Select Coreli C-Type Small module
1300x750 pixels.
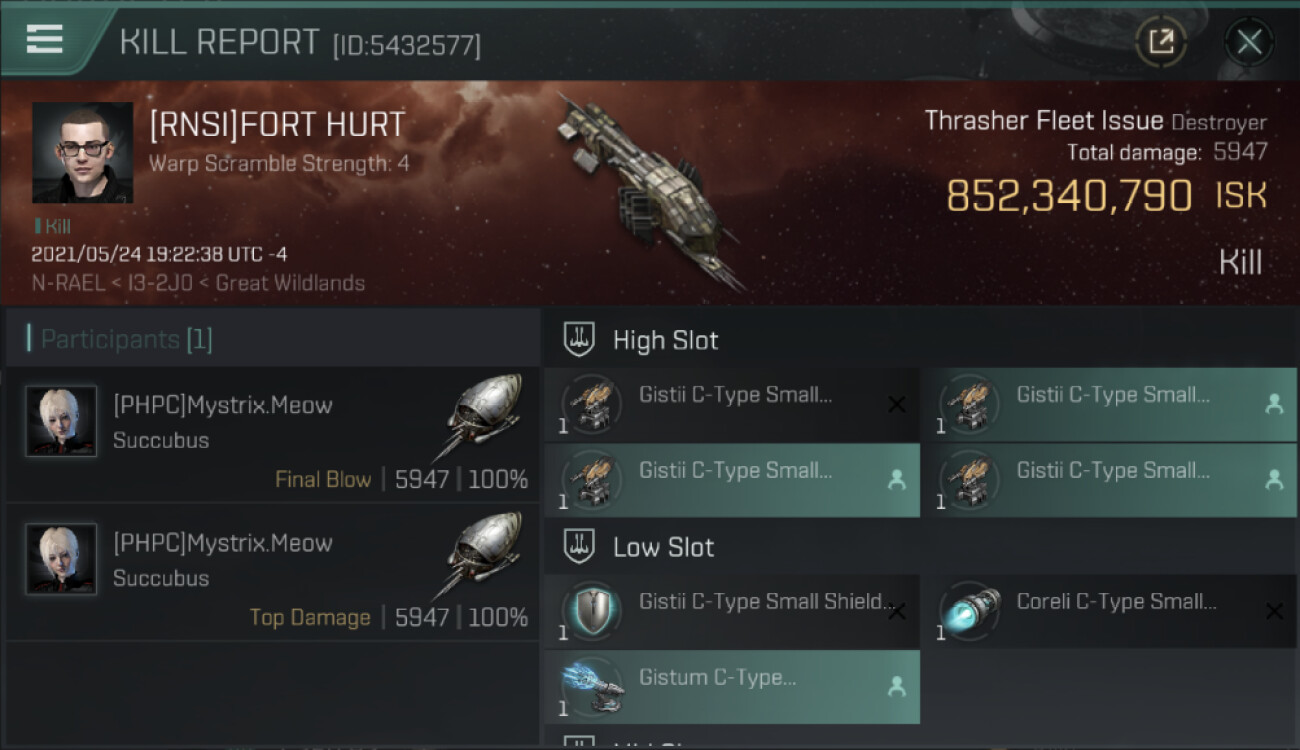tap(1109, 610)
